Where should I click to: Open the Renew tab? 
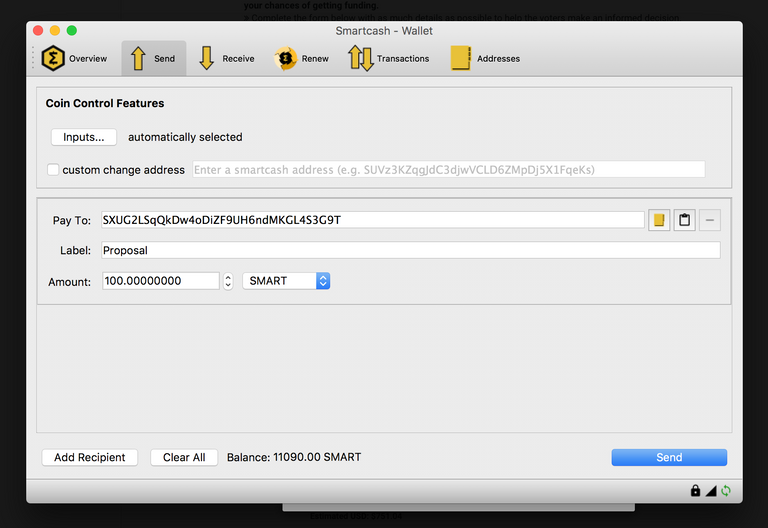(x=301, y=58)
